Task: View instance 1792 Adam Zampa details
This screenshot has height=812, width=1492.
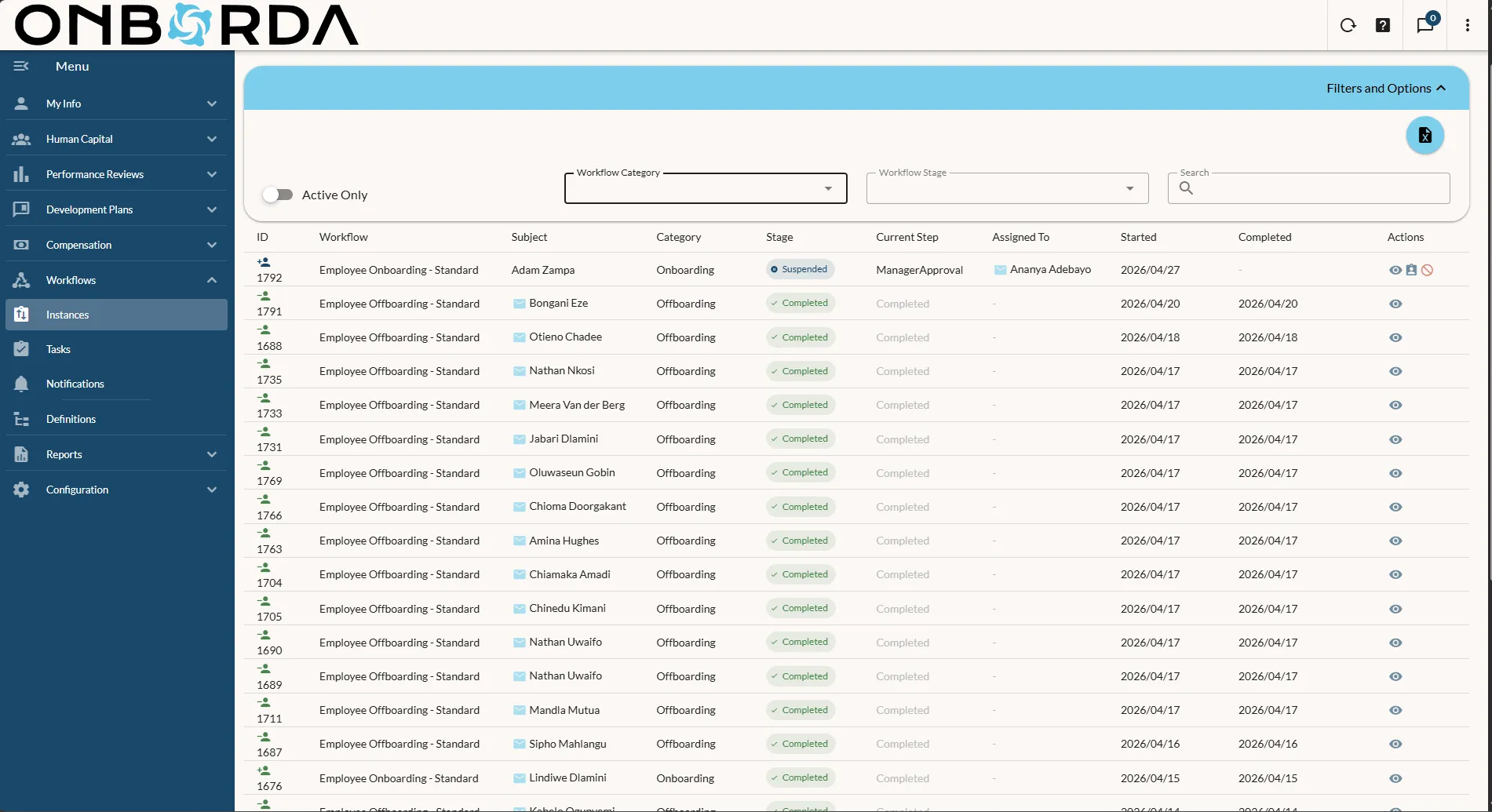Action: [x=1395, y=270]
